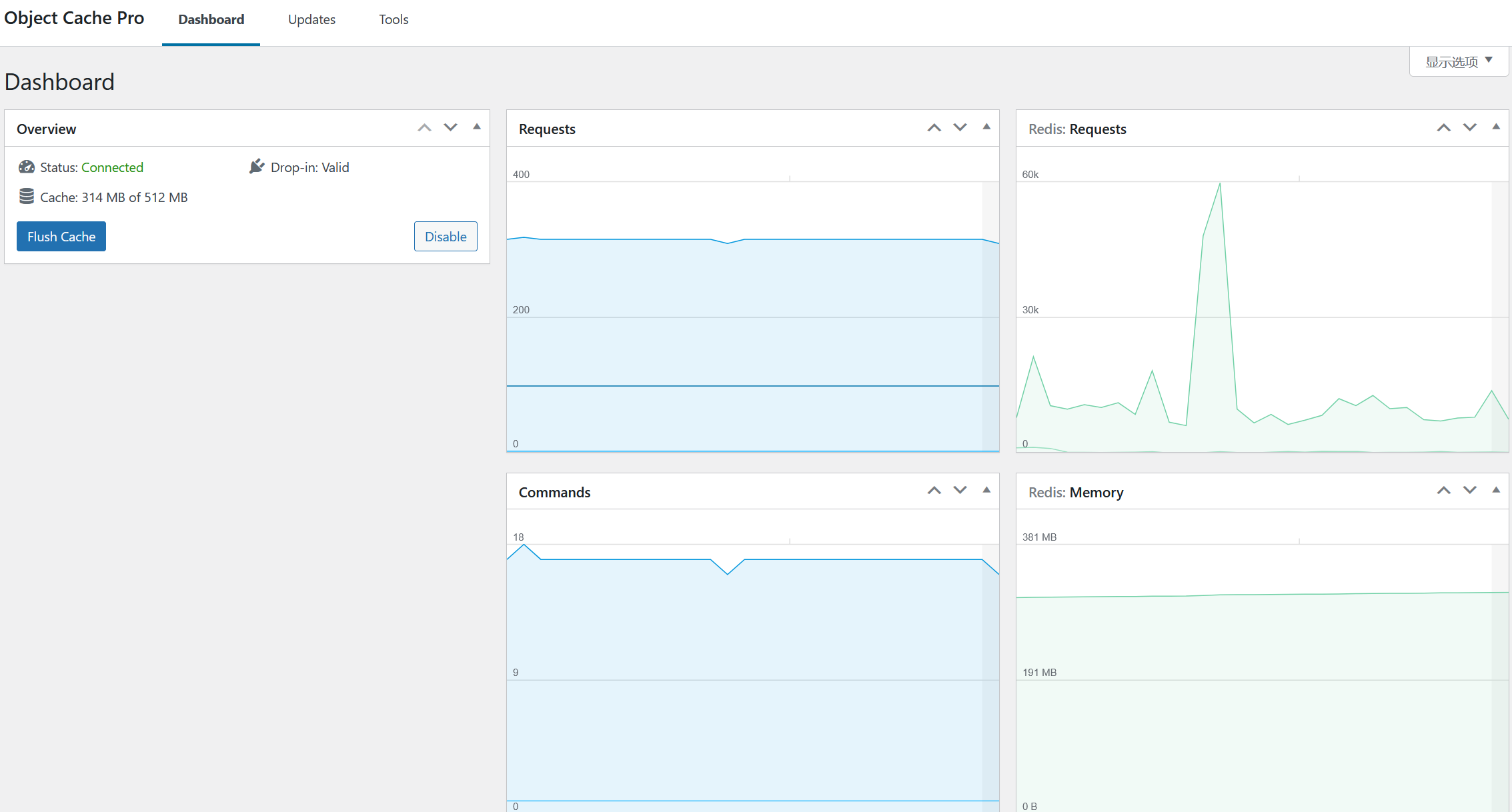Click the tall peak in the Redis: Requests chart
1512x812 pixels.
[1219, 185]
